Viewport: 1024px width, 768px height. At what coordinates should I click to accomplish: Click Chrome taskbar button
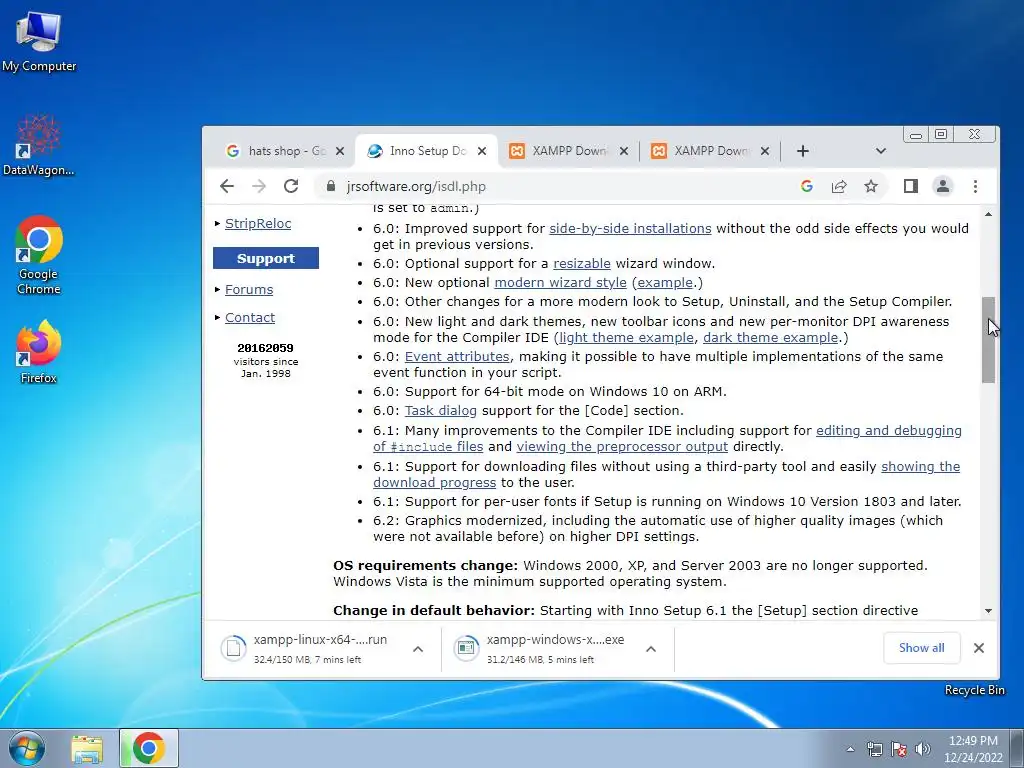(x=148, y=748)
